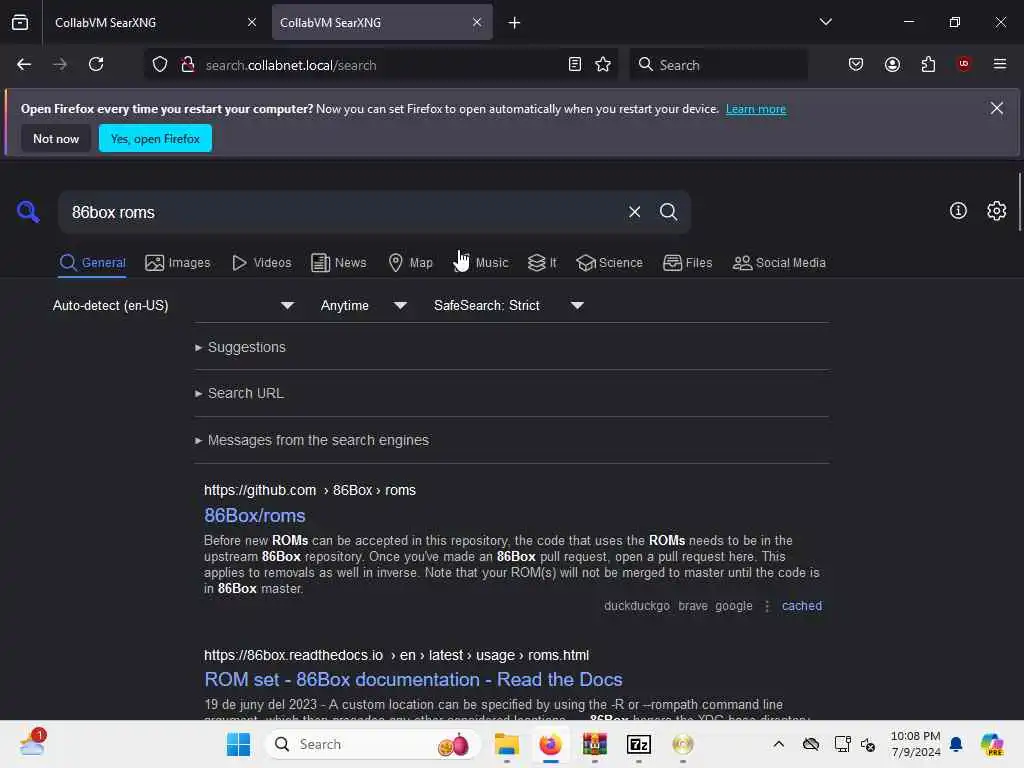The image size is (1024, 768).
Task: Select the General search category
Action: pos(92,263)
